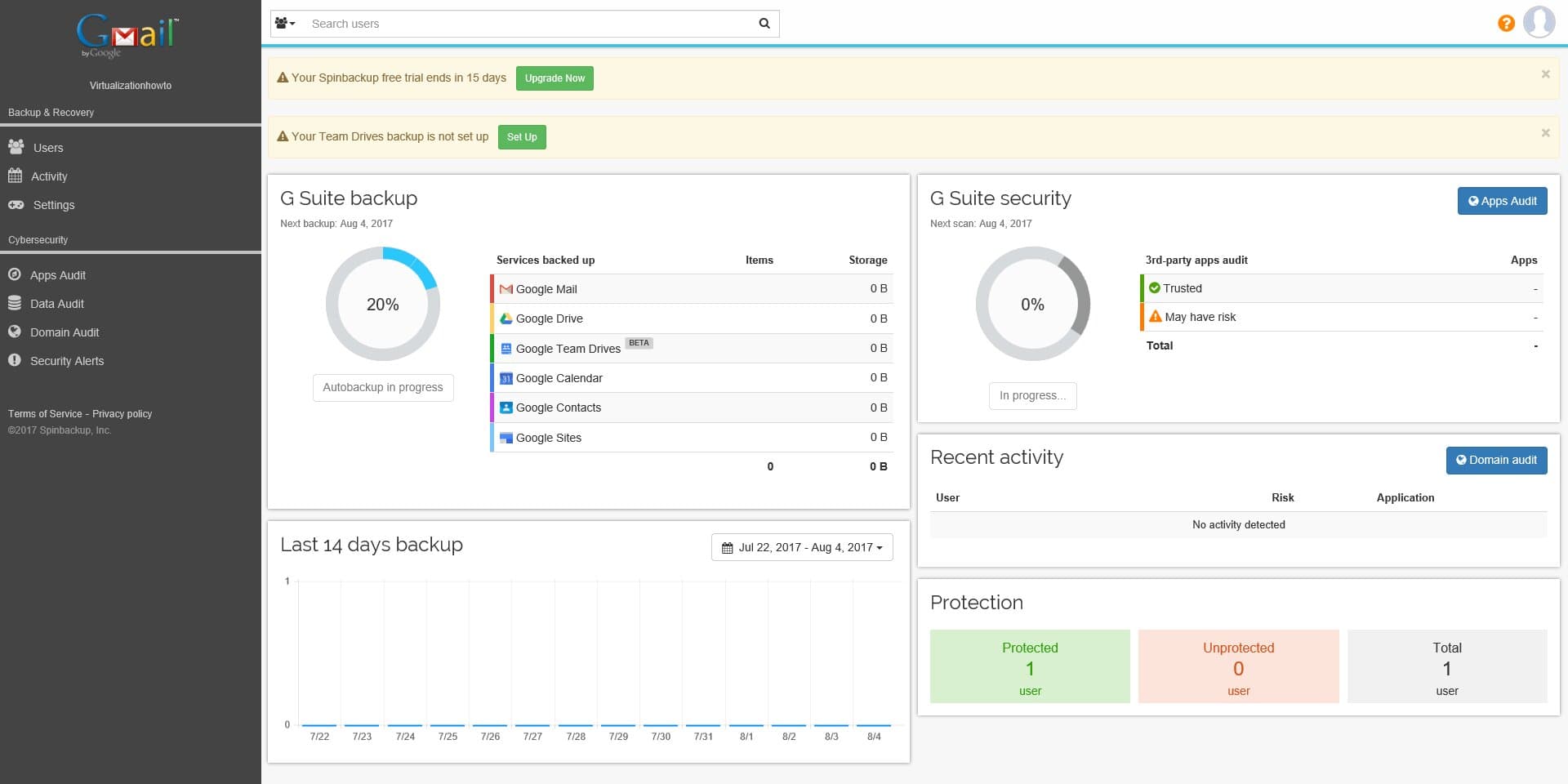Click the Google Contacts service icon
This screenshot has width=1568, height=784.
point(506,408)
